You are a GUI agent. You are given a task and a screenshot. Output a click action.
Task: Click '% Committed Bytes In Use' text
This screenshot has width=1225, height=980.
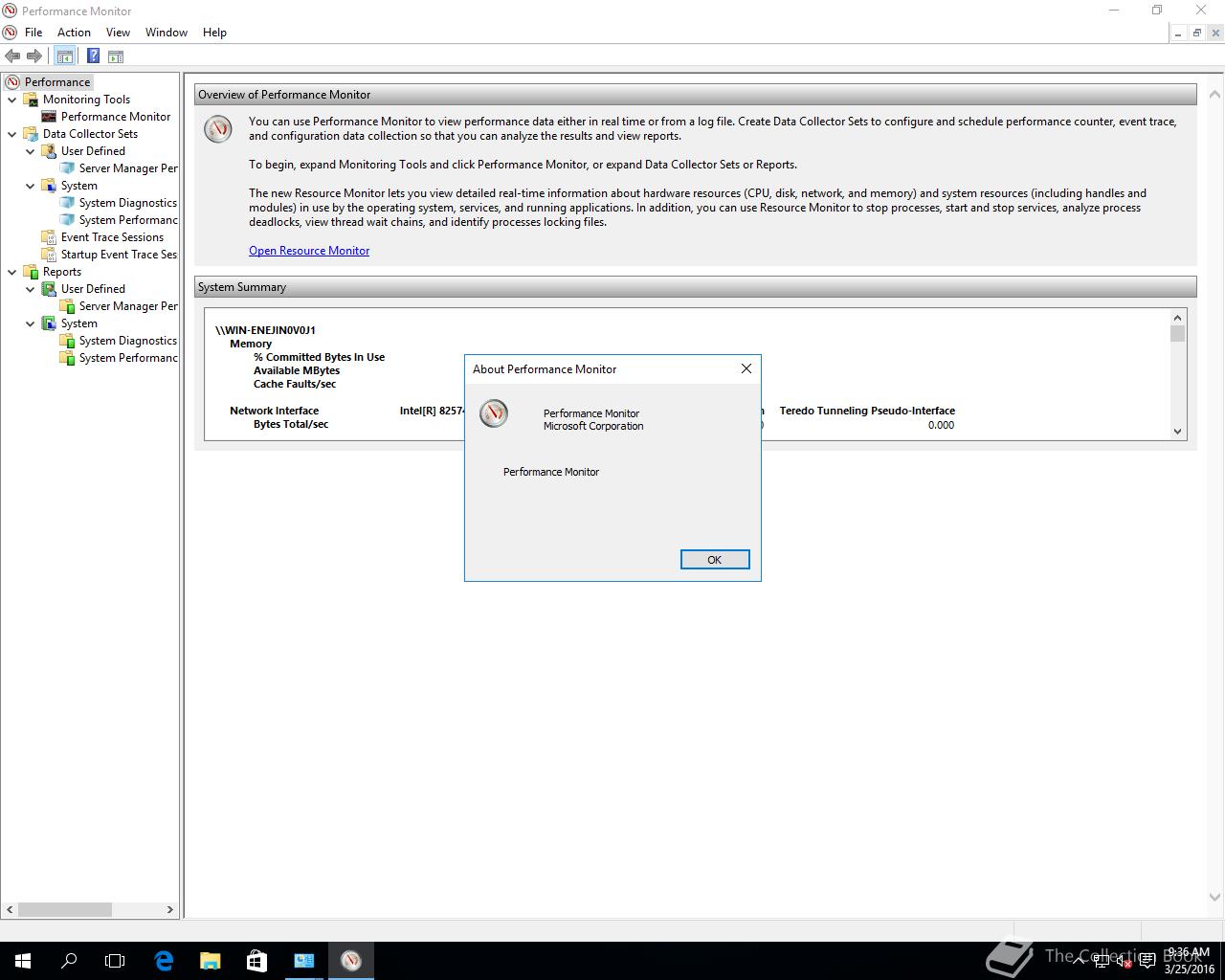tap(319, 357)
